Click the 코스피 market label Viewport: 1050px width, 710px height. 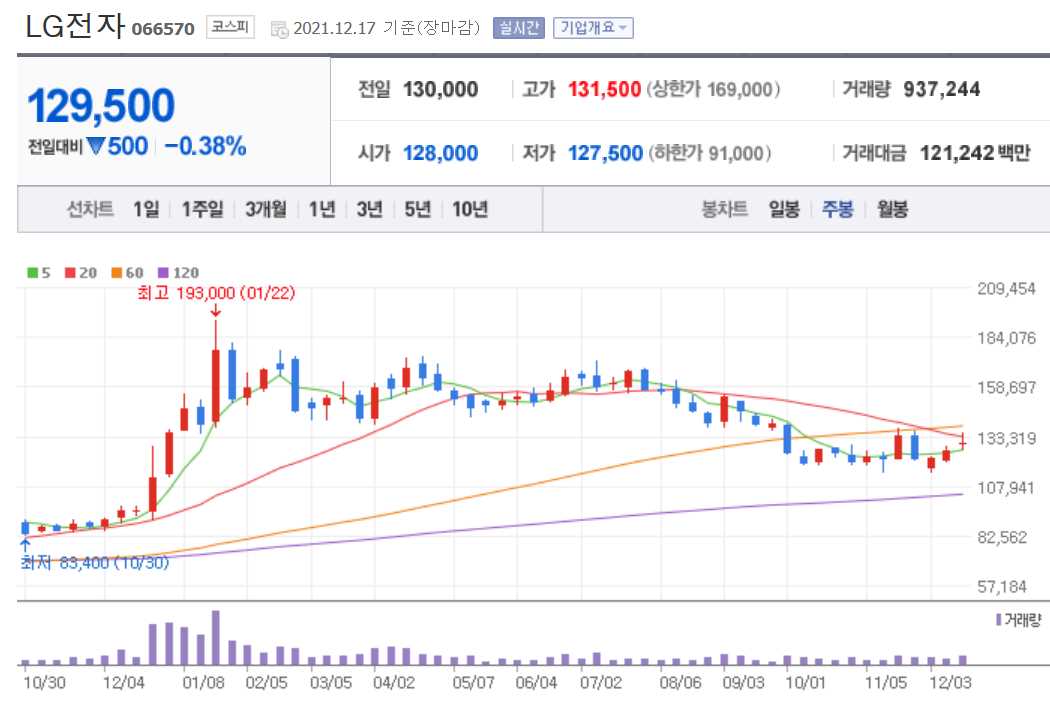(229, 28)
